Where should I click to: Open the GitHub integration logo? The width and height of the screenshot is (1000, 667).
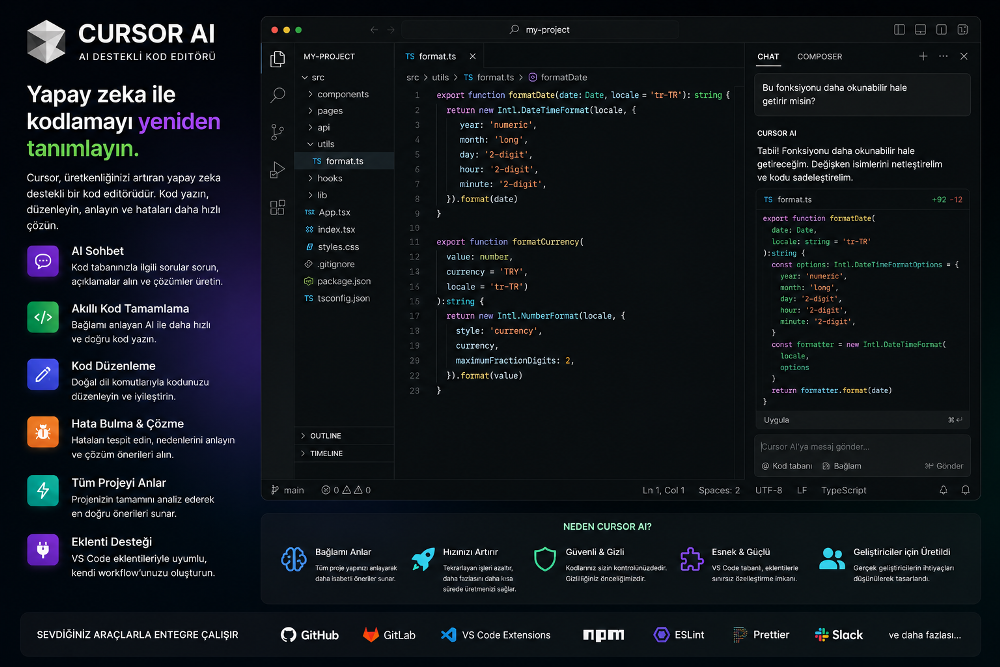[x=310, y=634]
